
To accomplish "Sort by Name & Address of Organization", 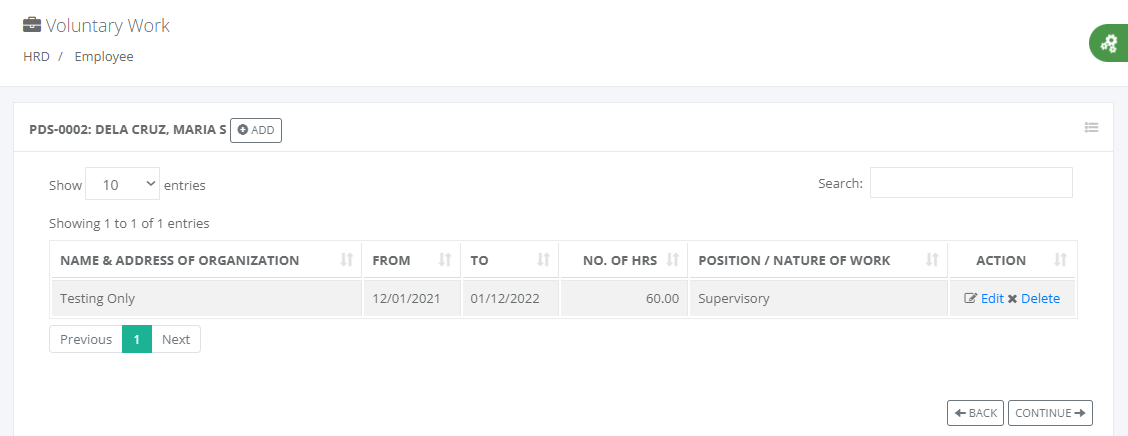I will (206, 260).
